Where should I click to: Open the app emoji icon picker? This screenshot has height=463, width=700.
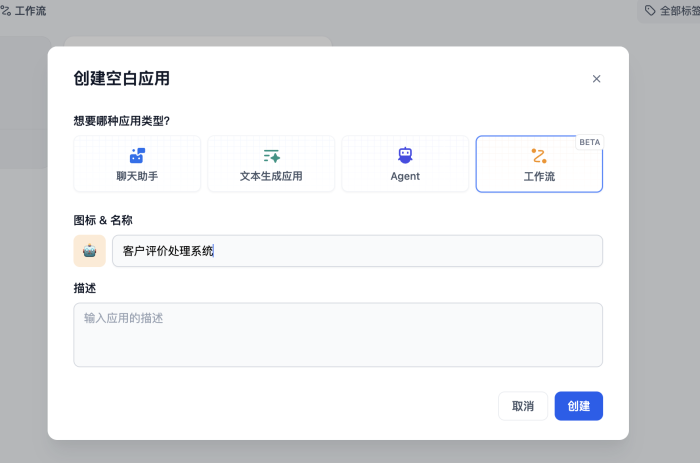coord(90,251)
